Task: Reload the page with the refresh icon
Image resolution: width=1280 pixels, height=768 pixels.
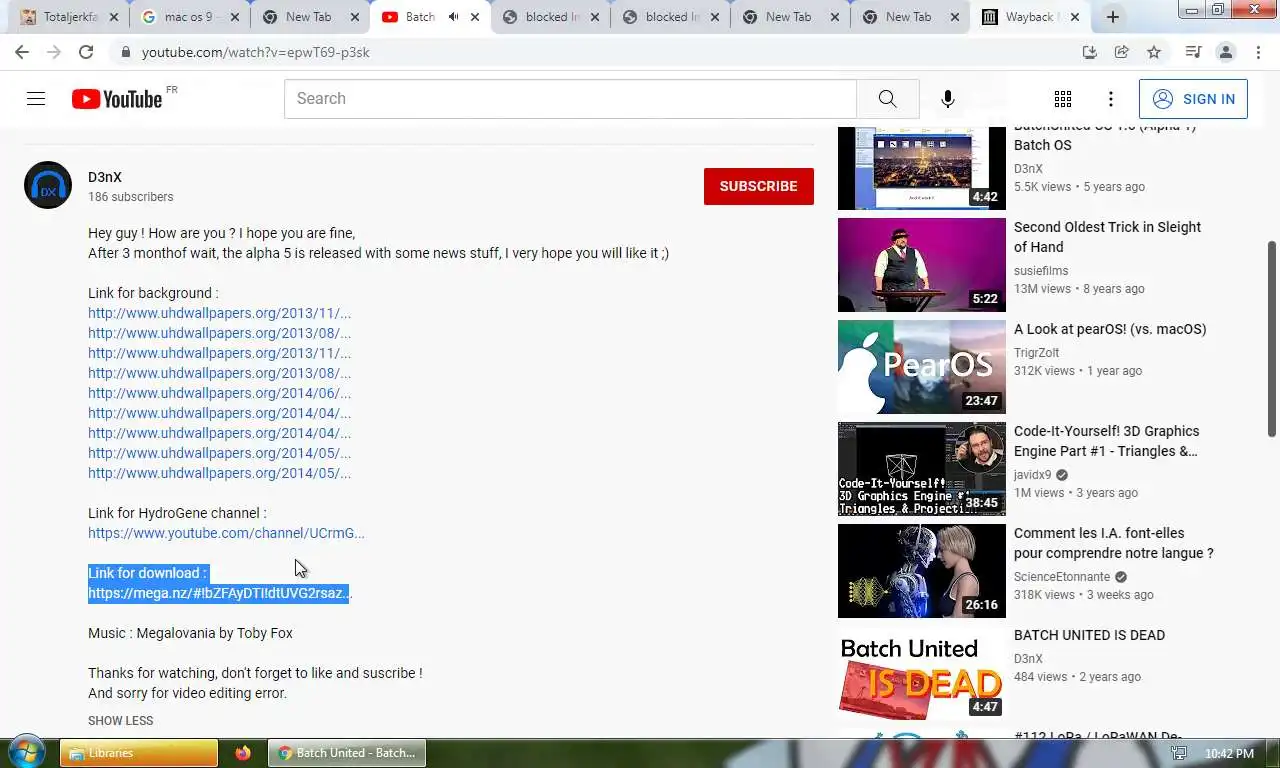Action: pos(86,52)
